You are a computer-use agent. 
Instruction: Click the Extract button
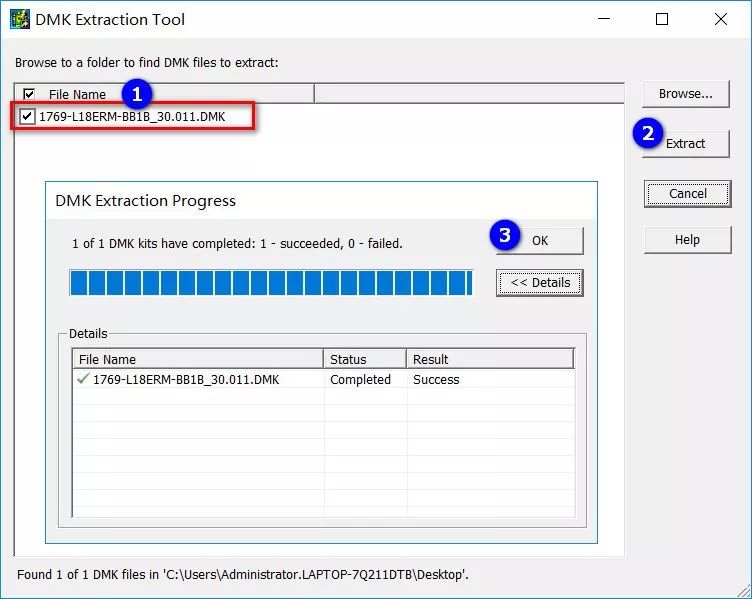tap(685, 143)
